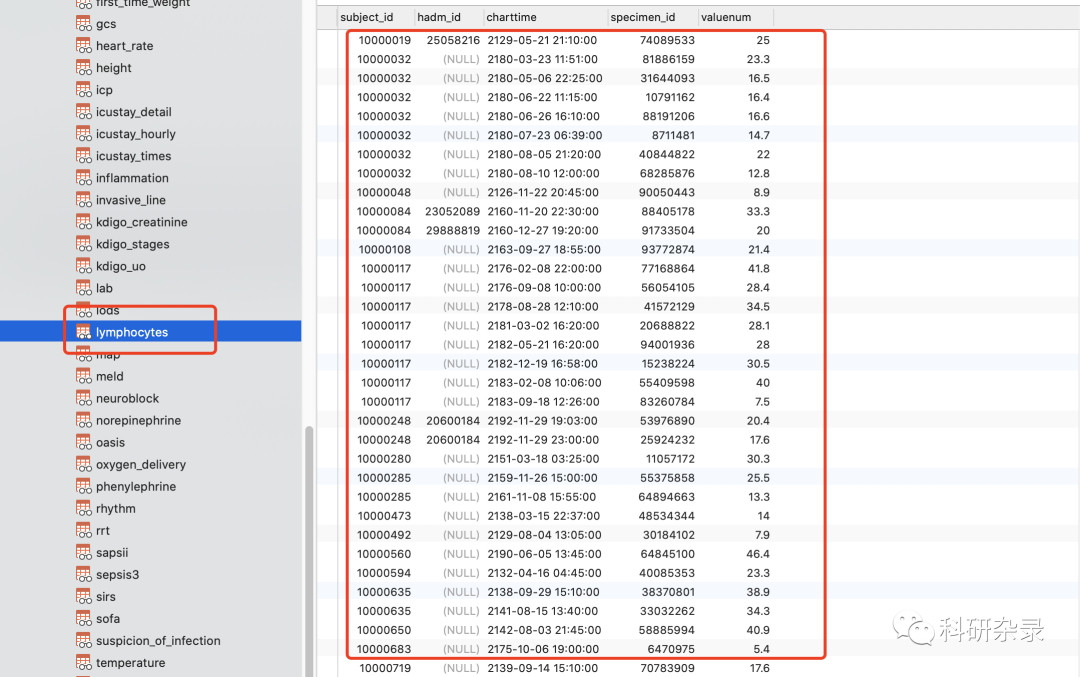The width and height of the screenshot is (1080, 677).
Task: Select specimen_id cell 6470975
Action: (x=671, y=649)
